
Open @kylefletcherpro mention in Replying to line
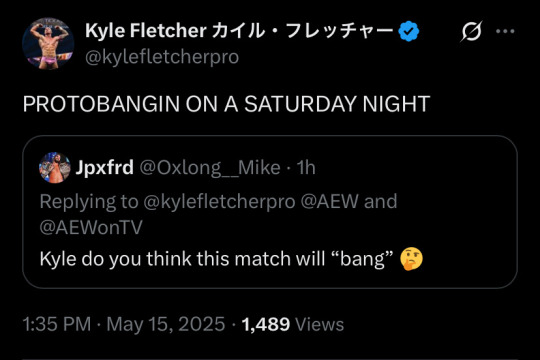(219, 202)
